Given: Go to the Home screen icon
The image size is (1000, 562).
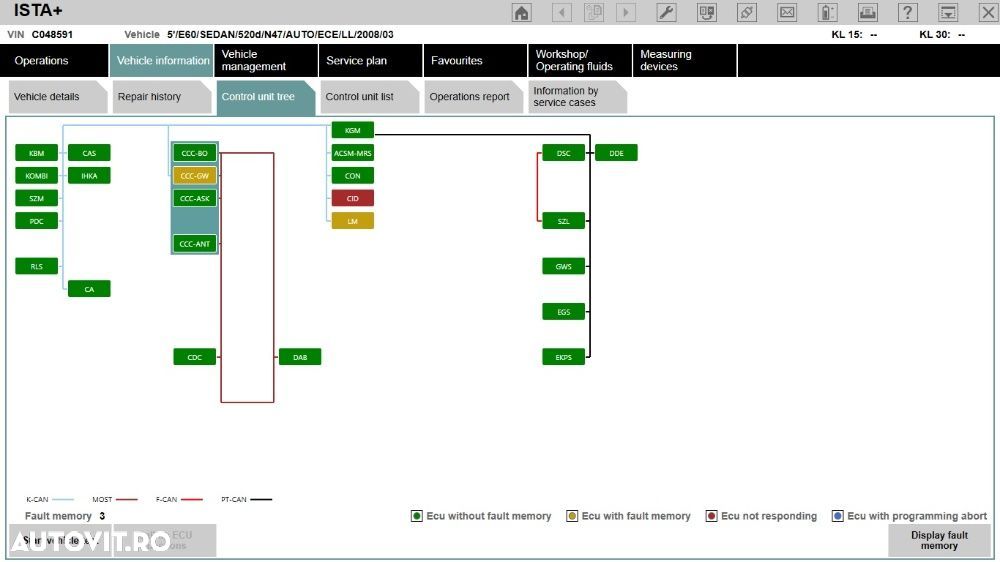Looking at the screenshot, I should click(521, 12).
